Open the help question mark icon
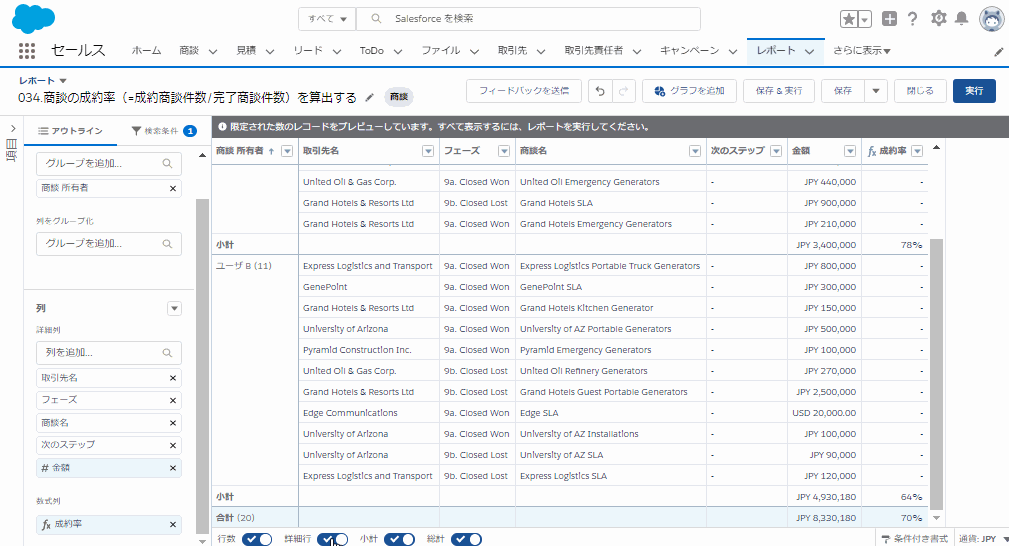The width and height of the screenshot is (1009, 546). tap(912, 19)
